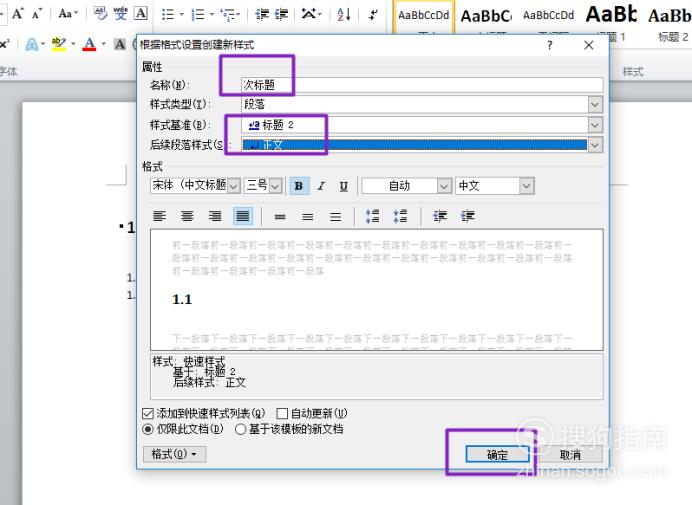
Task: Increase paragraph spacing in dialog
Action: click(x=372, y=216)
